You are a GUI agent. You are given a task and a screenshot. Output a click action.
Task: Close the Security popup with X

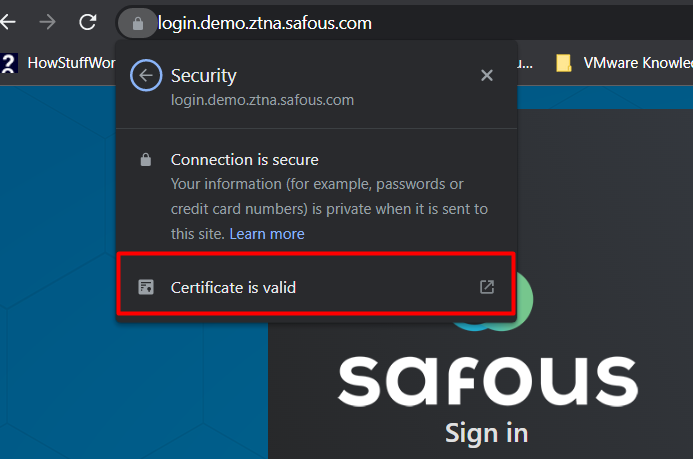[487, 76]
